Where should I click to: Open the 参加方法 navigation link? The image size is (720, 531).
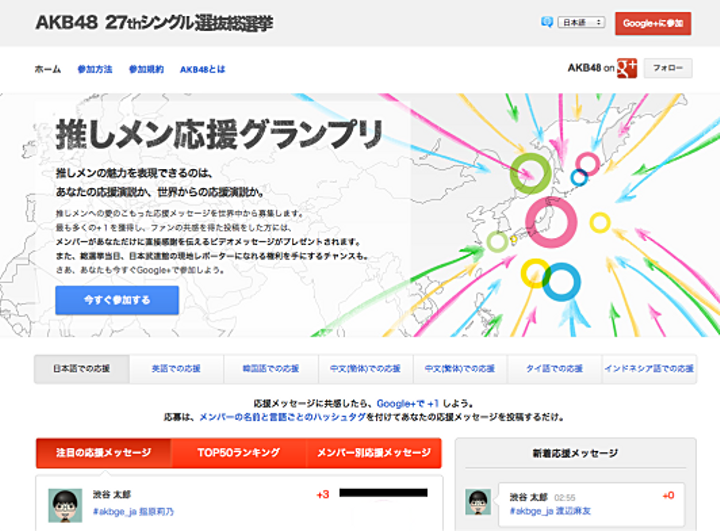click(x=95, y=69)
